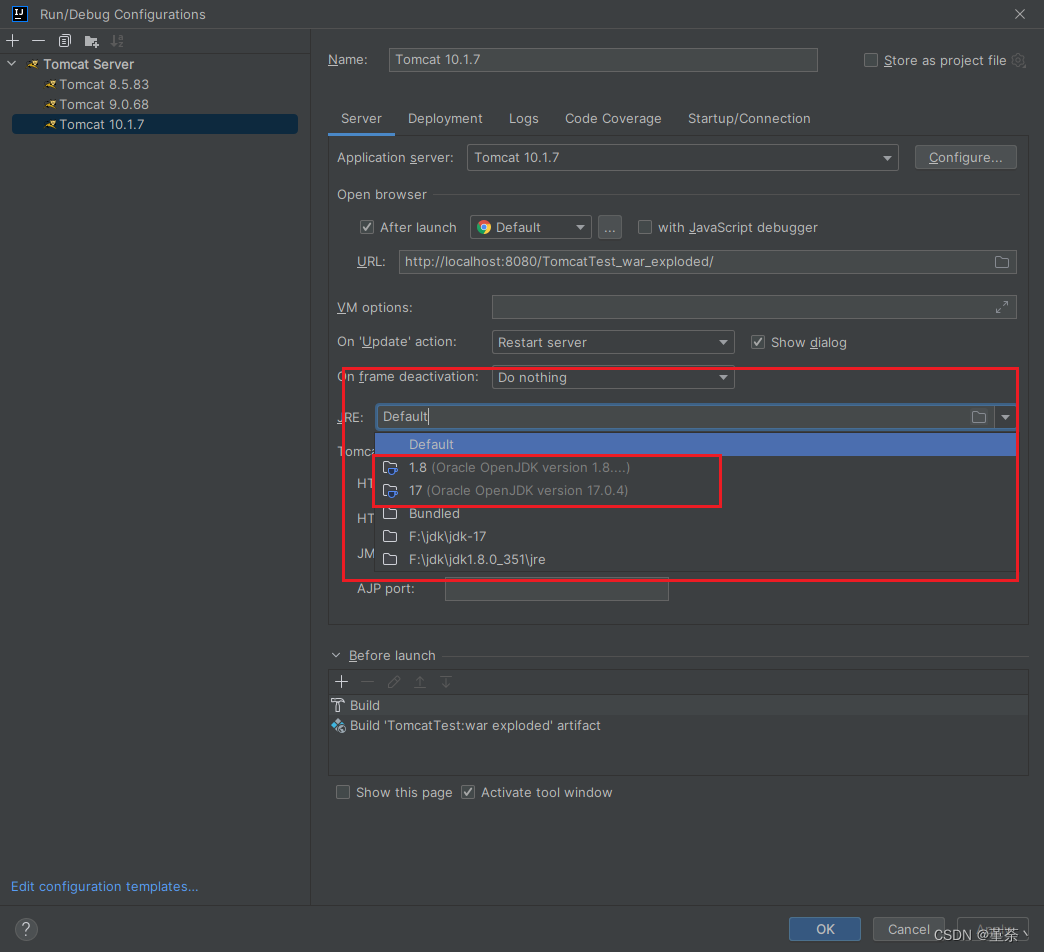Switch to Deployment tab
This screenshot has height=952, width=1044.
click(445, 119)
